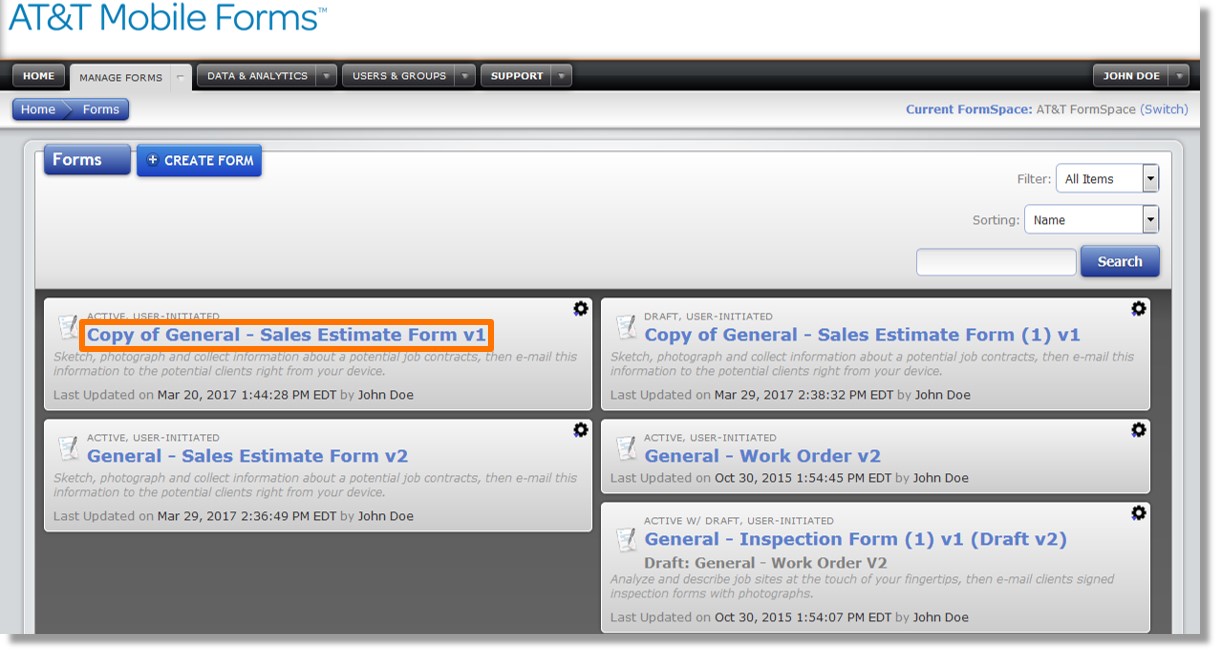Open the DATA & ANALYTICS menu
Viewport: 1218px width, 652px height.
tap(257, 76)
